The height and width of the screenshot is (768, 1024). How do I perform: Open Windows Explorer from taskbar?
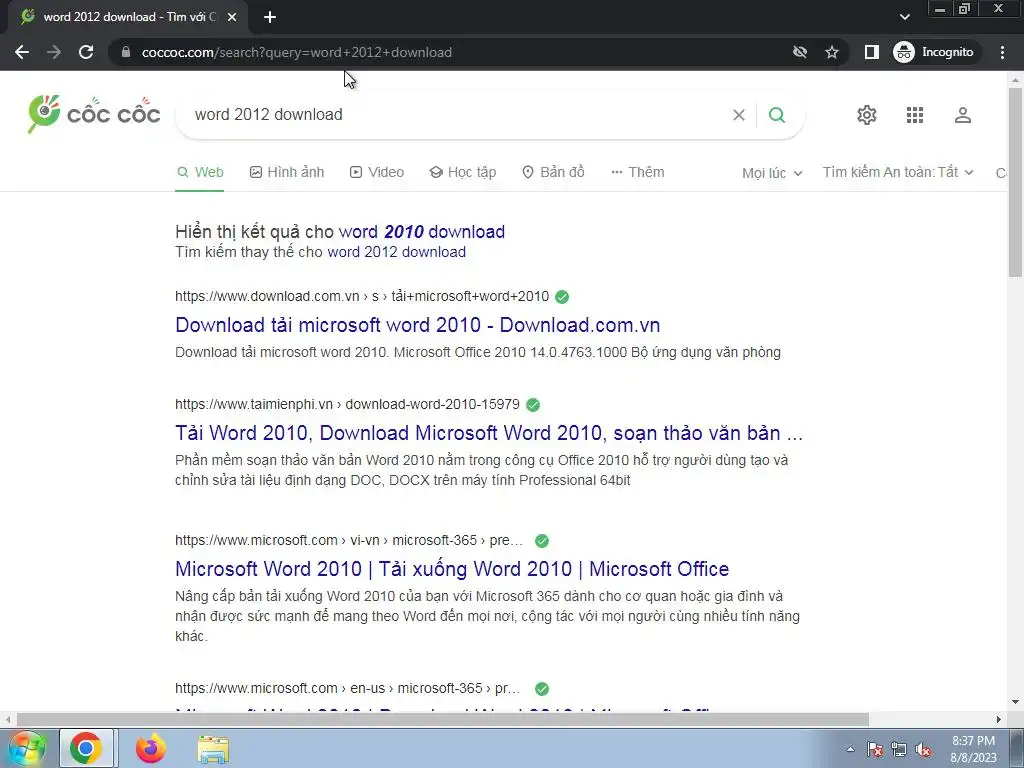tap(214, 749)
